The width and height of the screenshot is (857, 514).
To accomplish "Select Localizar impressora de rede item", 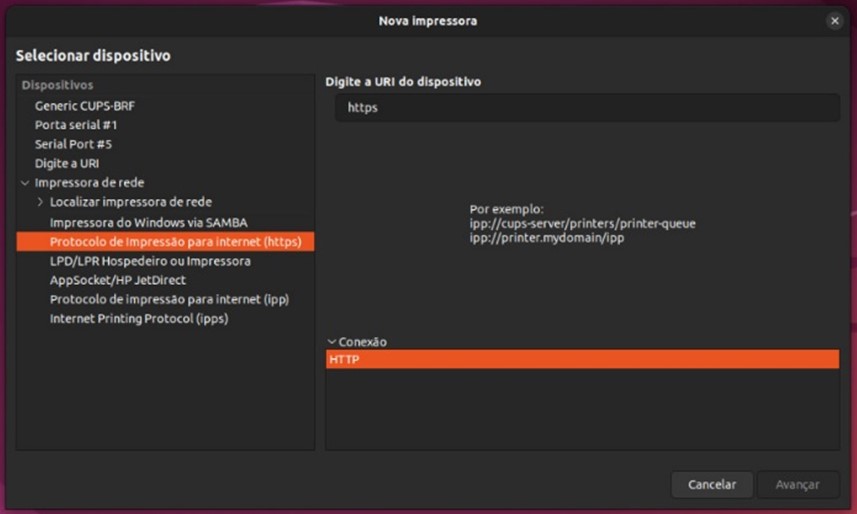I will [x=130, y=202].
